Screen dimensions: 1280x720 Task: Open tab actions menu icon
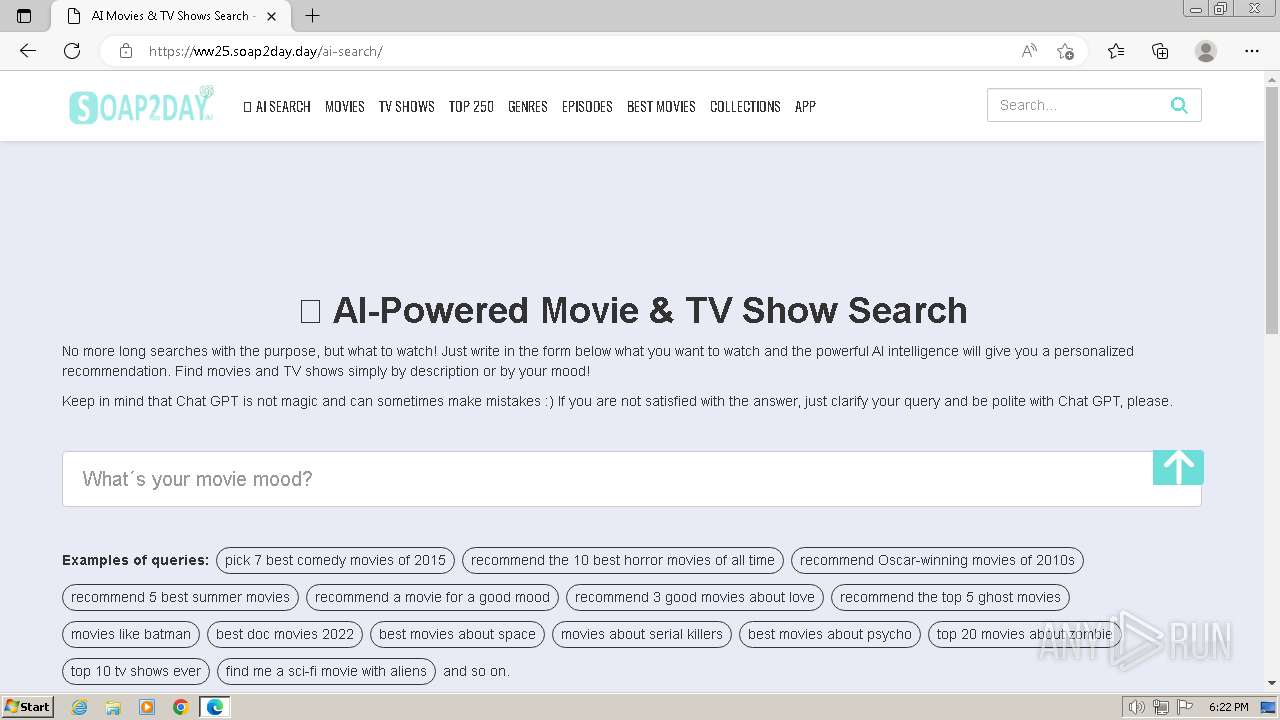[x=24, y=16]
